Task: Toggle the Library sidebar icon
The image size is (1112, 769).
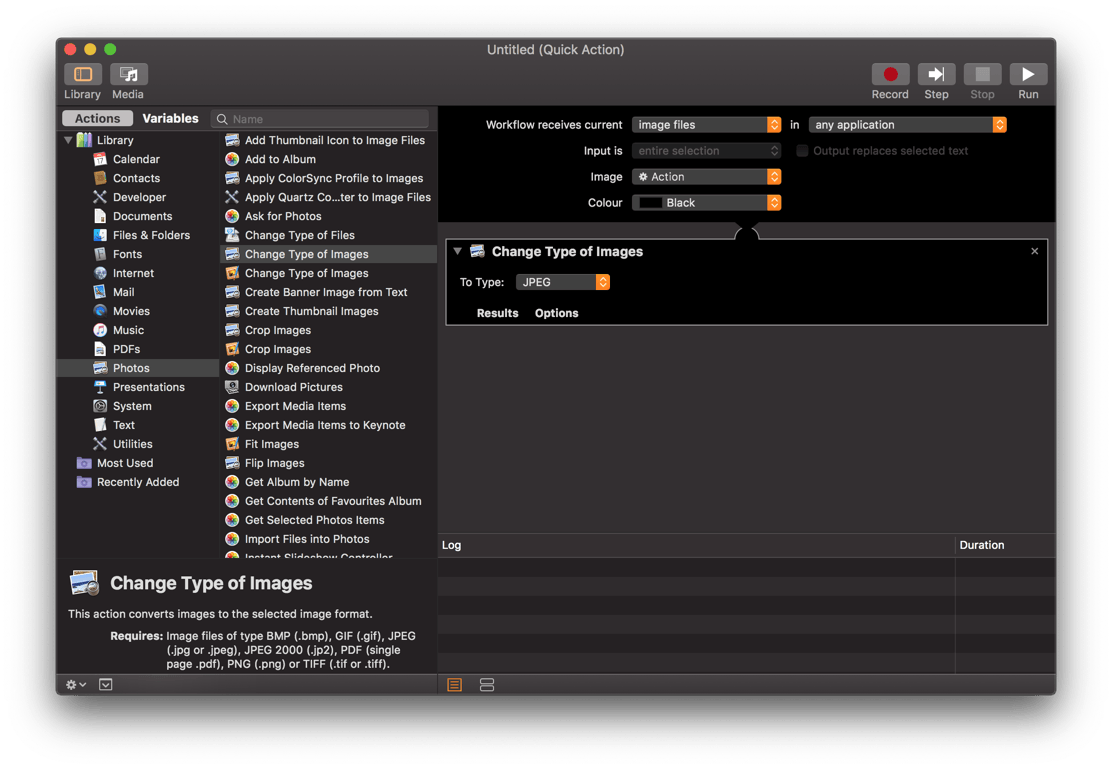Action: click(82, 74)
